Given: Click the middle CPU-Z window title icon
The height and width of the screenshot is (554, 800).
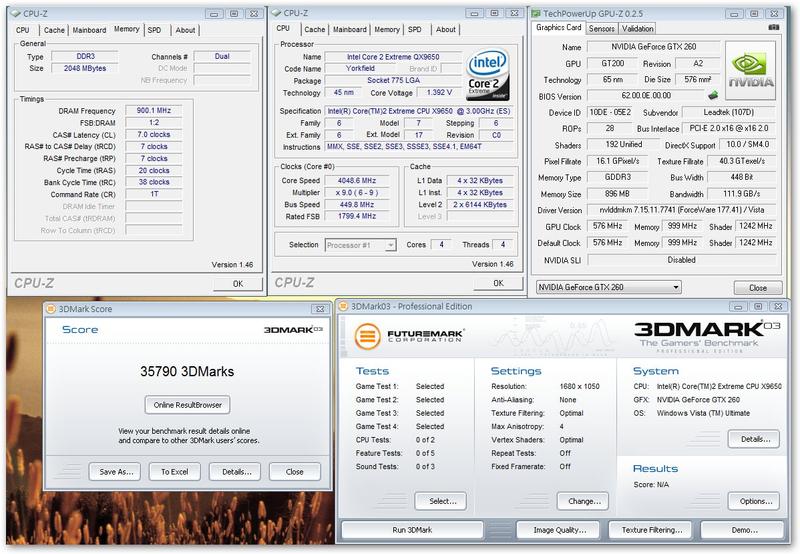Looking at the screenshot, I should pyautogui.click(x=277, y=13).
